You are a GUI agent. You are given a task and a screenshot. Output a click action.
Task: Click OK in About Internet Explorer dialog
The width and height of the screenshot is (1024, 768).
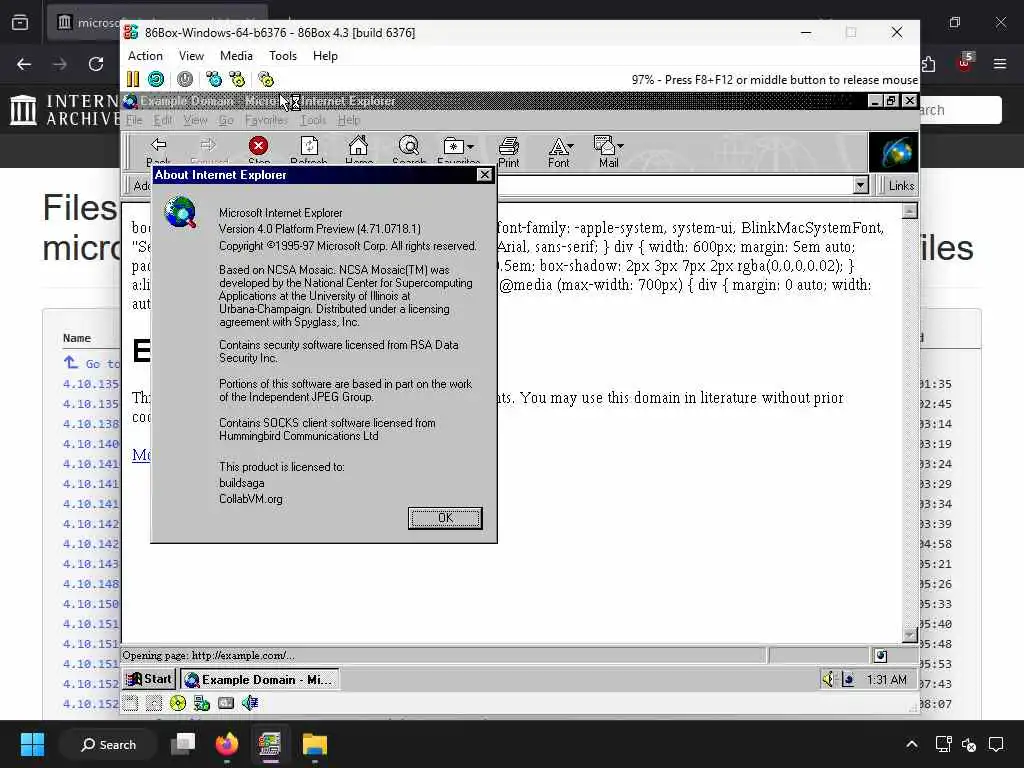[445, 518]
